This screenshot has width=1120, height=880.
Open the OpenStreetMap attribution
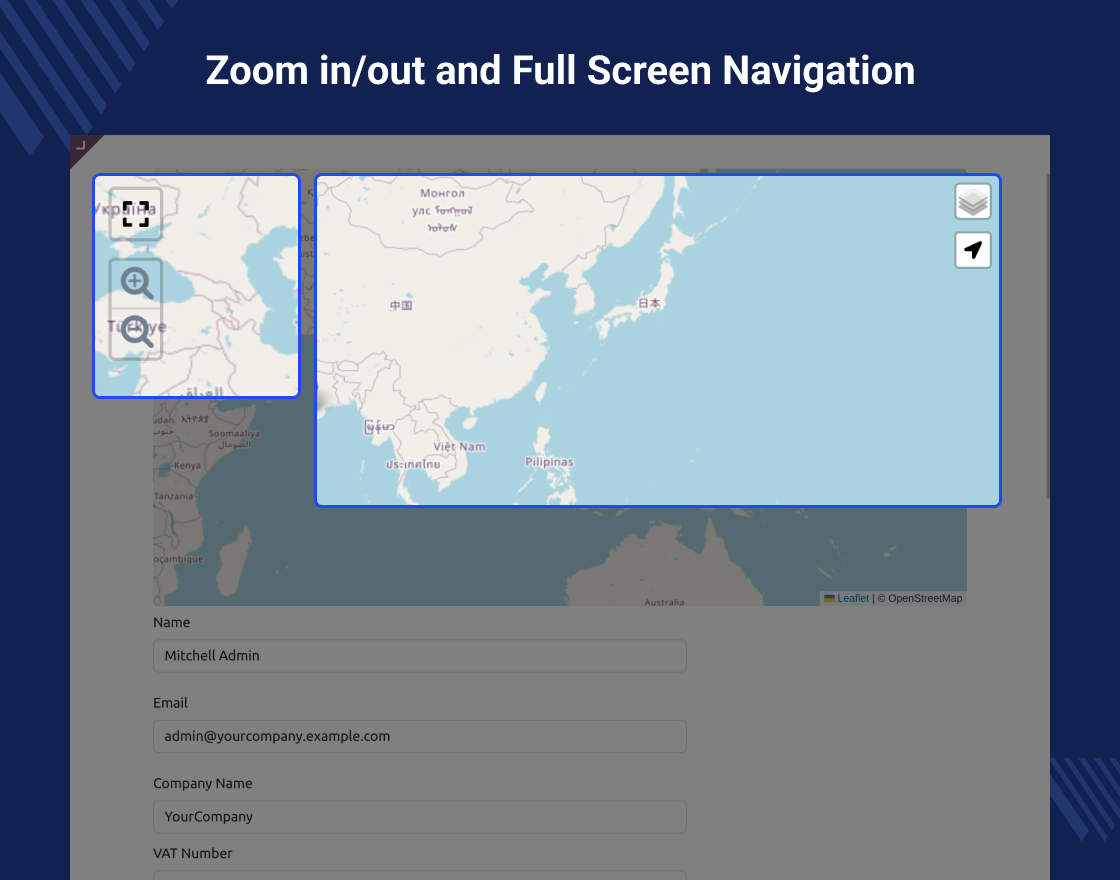point(925,599)
